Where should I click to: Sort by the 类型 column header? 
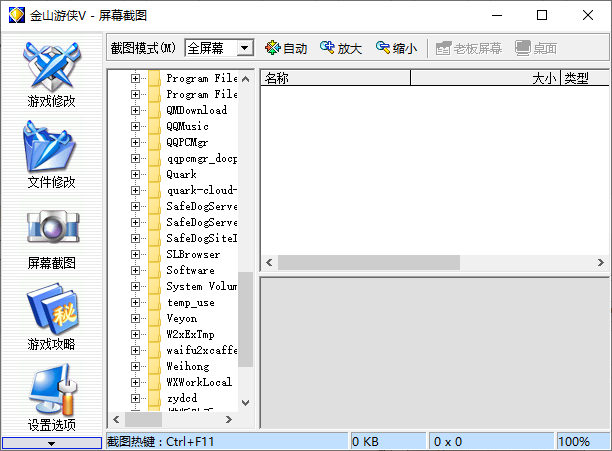585,78
